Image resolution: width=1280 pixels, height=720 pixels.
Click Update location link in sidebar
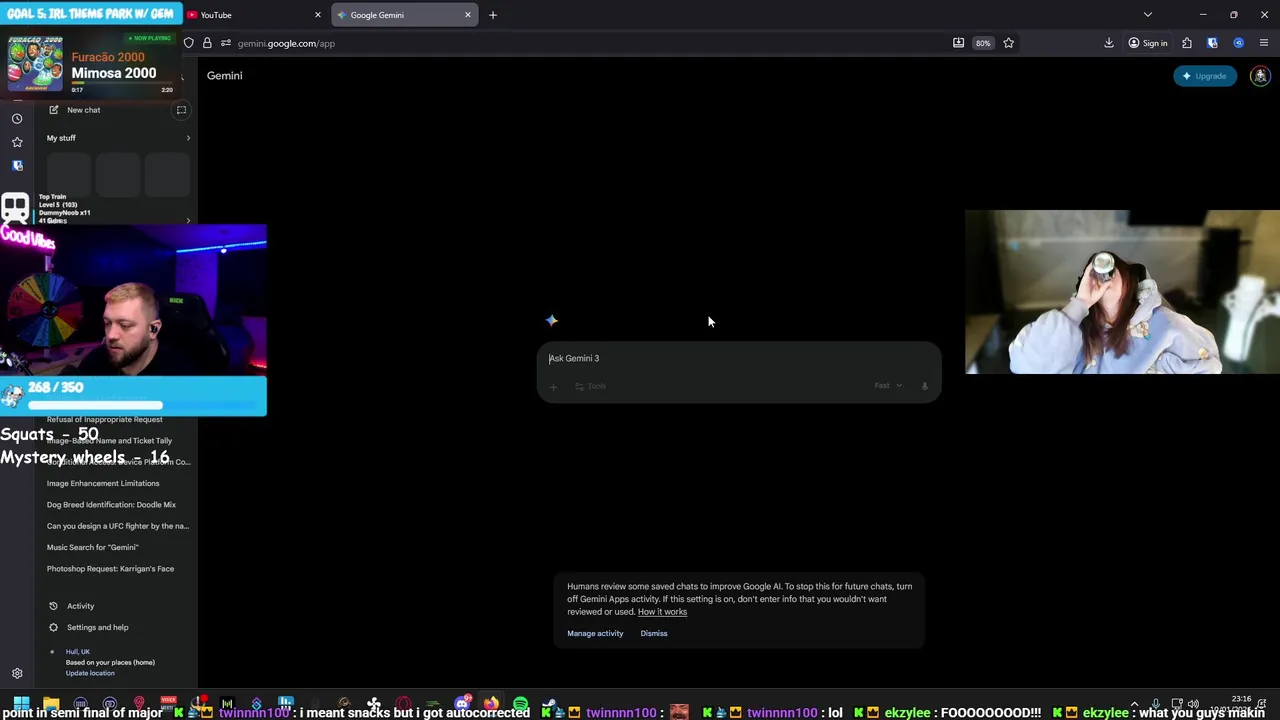coord(90,673)
